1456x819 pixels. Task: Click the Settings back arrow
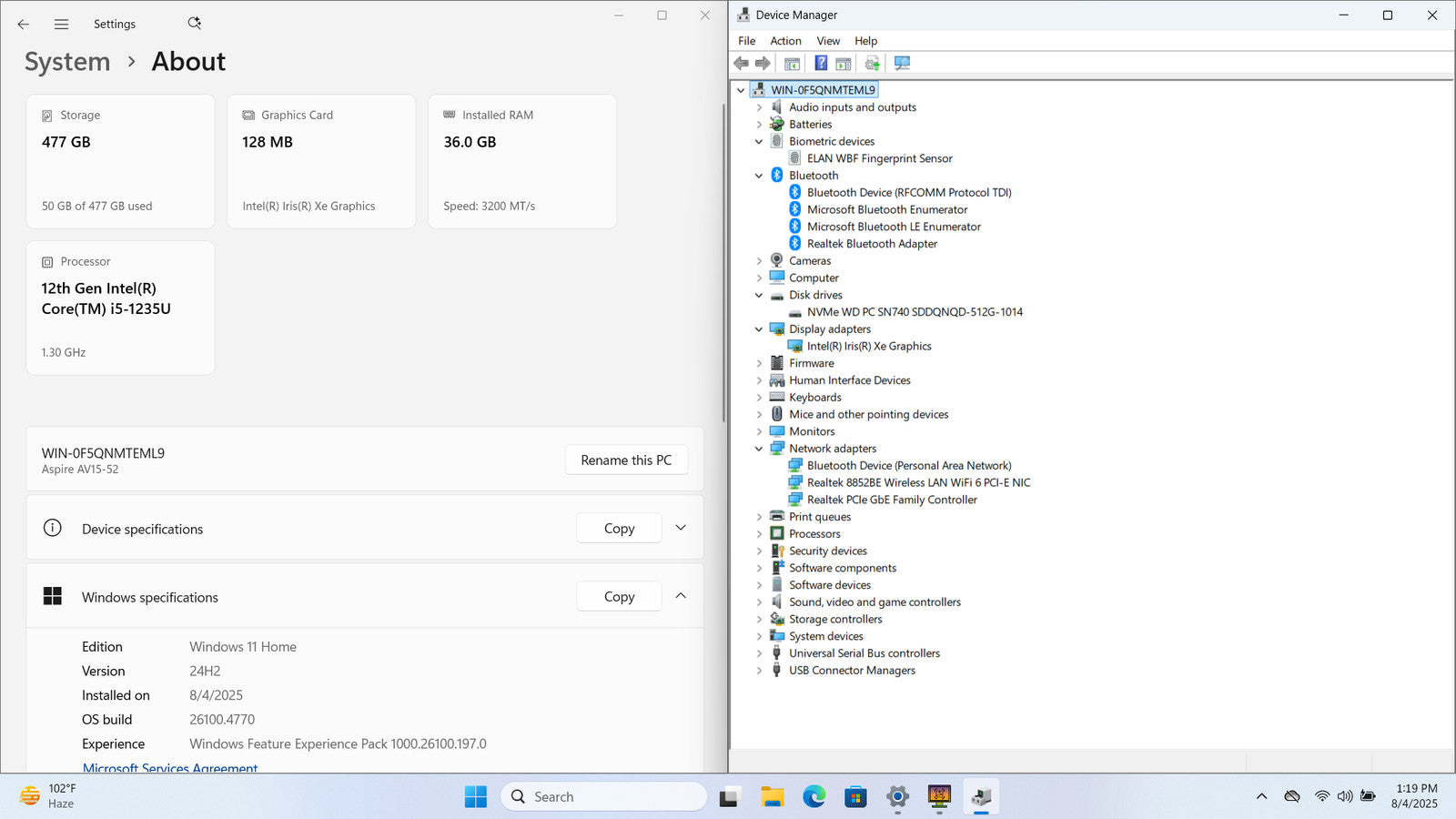tap(24, 25)
